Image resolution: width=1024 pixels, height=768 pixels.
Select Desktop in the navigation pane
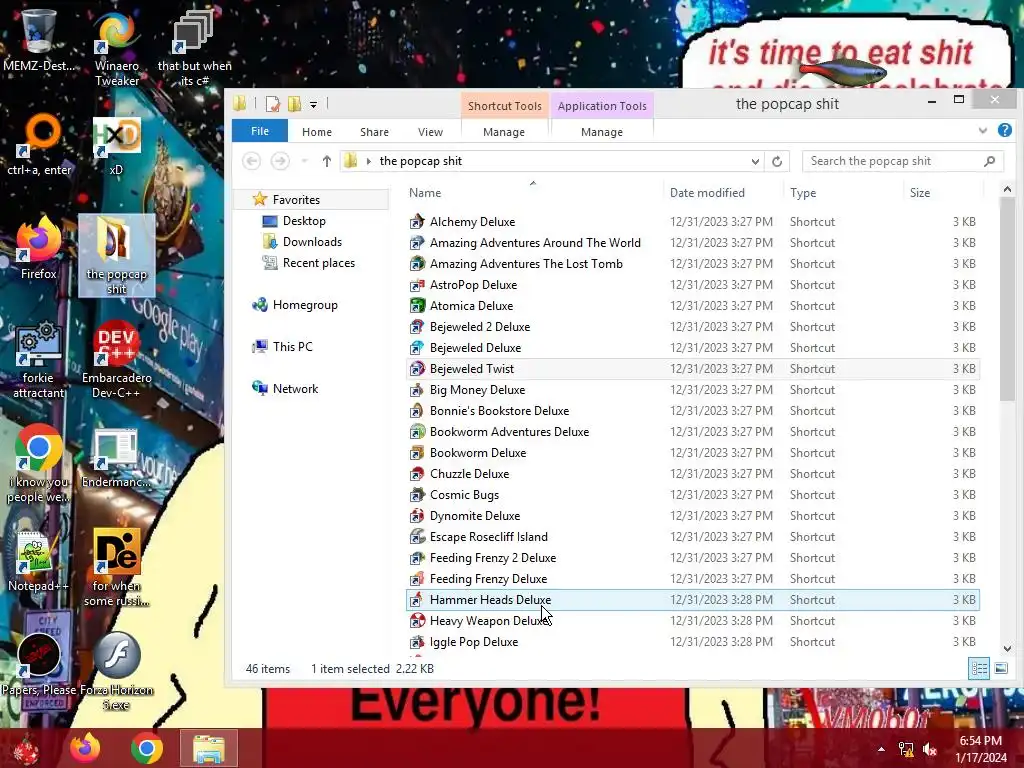pos(304,221)
